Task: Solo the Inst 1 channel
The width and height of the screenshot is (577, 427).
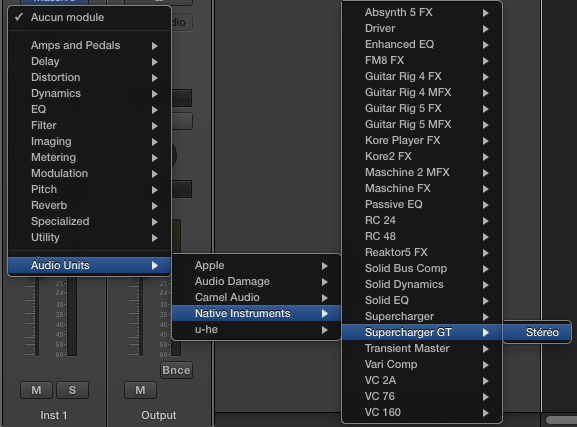Action: (x=72, y=390)
